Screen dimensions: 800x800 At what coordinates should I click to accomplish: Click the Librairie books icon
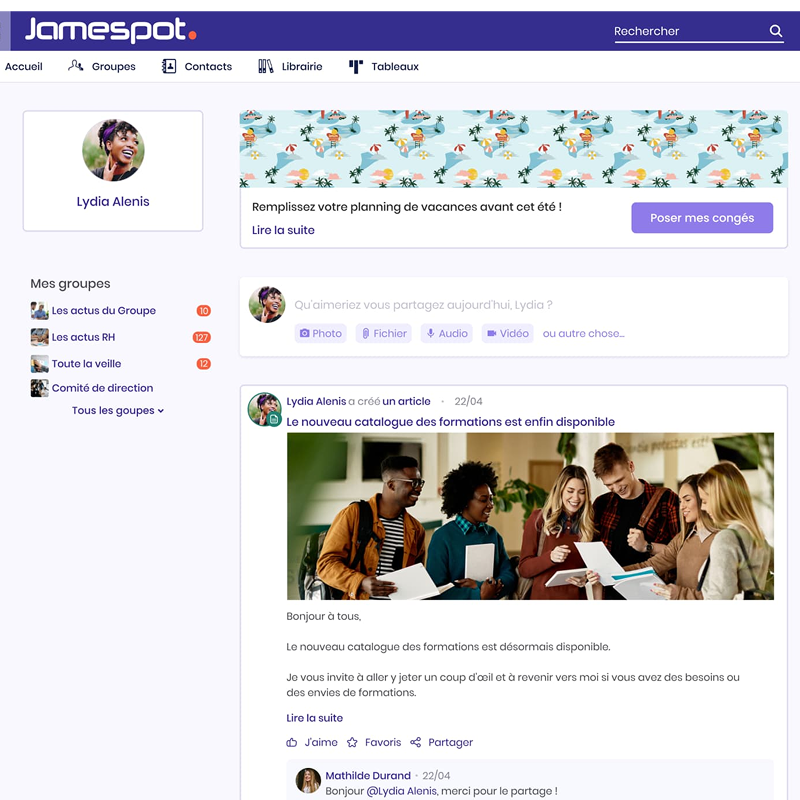pyautogui.click(x=265, y=66)
